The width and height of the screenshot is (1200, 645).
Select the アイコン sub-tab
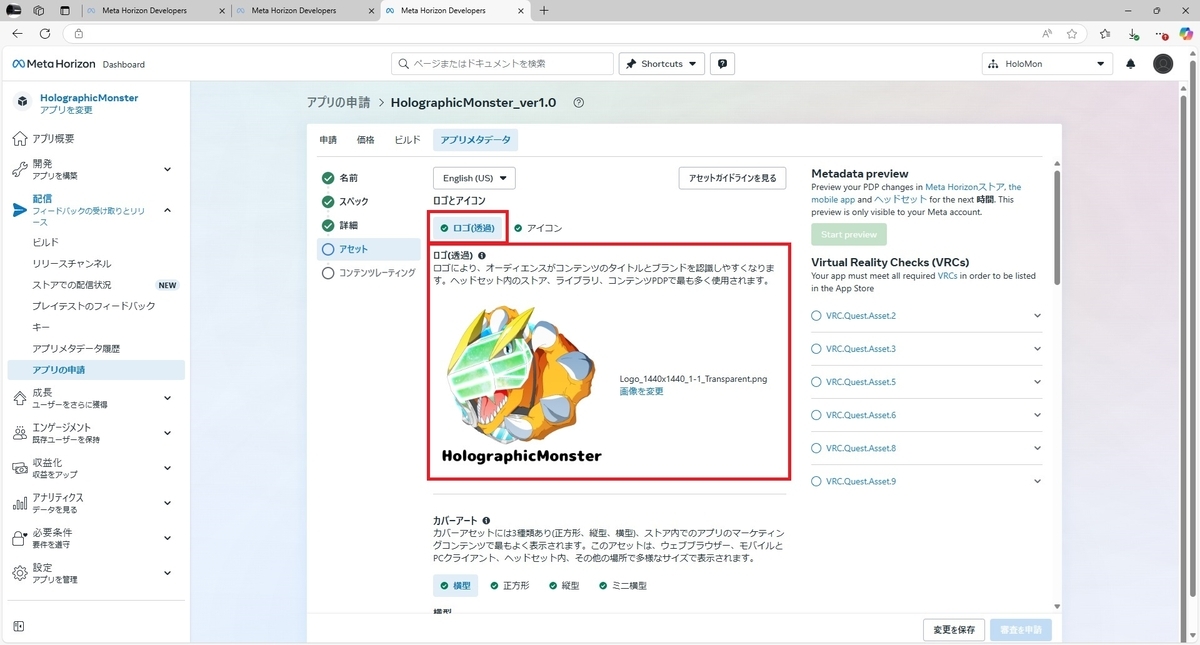point(538,228)
